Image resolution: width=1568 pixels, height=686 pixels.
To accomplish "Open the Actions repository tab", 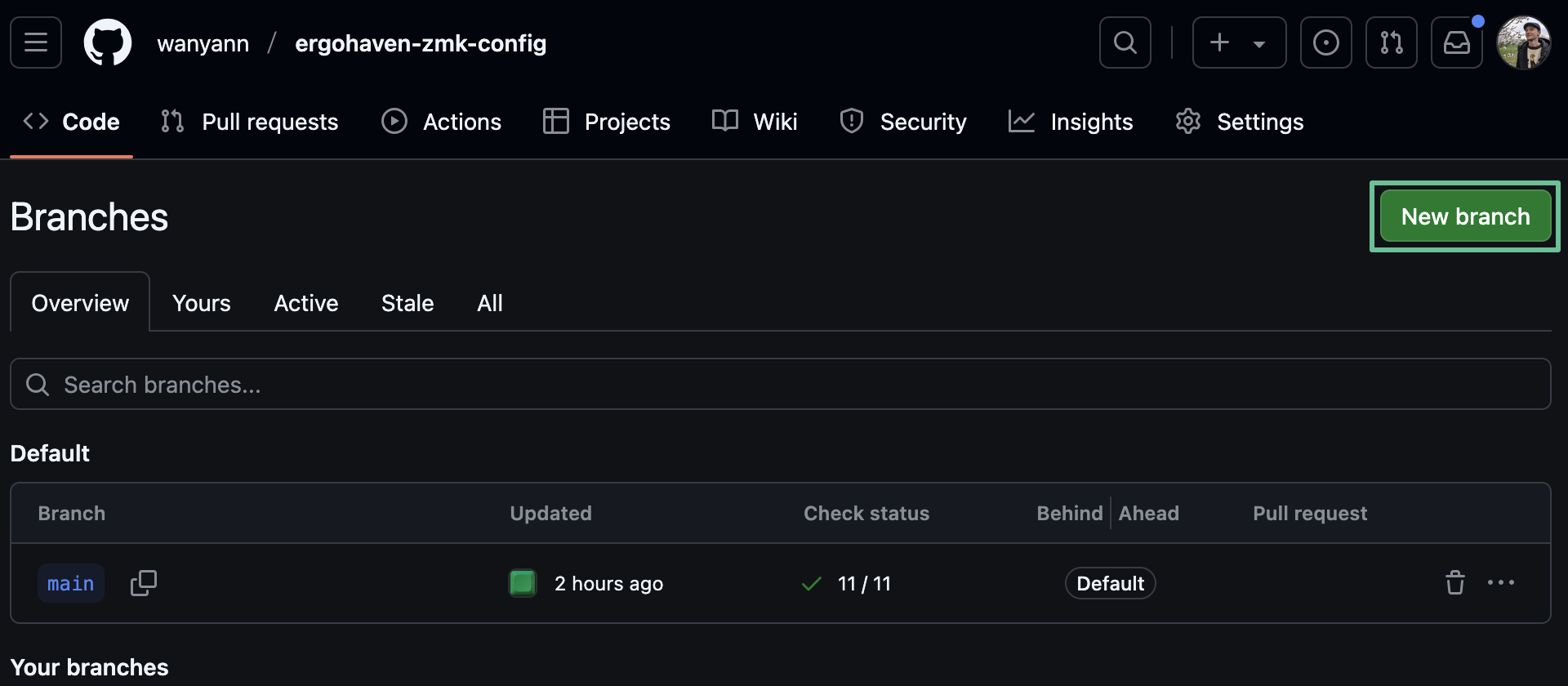I will coord(441,122).
